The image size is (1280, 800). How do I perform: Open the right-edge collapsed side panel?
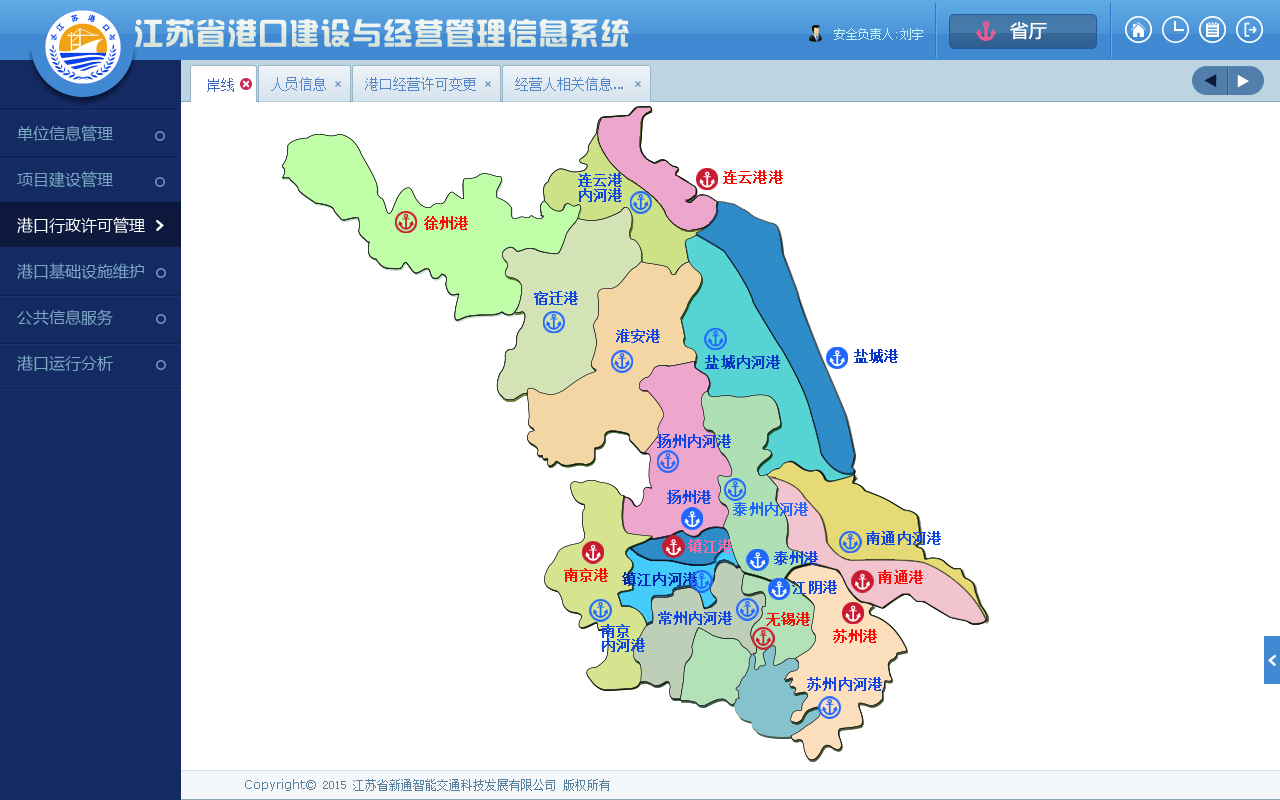(x=1271, y=660)
